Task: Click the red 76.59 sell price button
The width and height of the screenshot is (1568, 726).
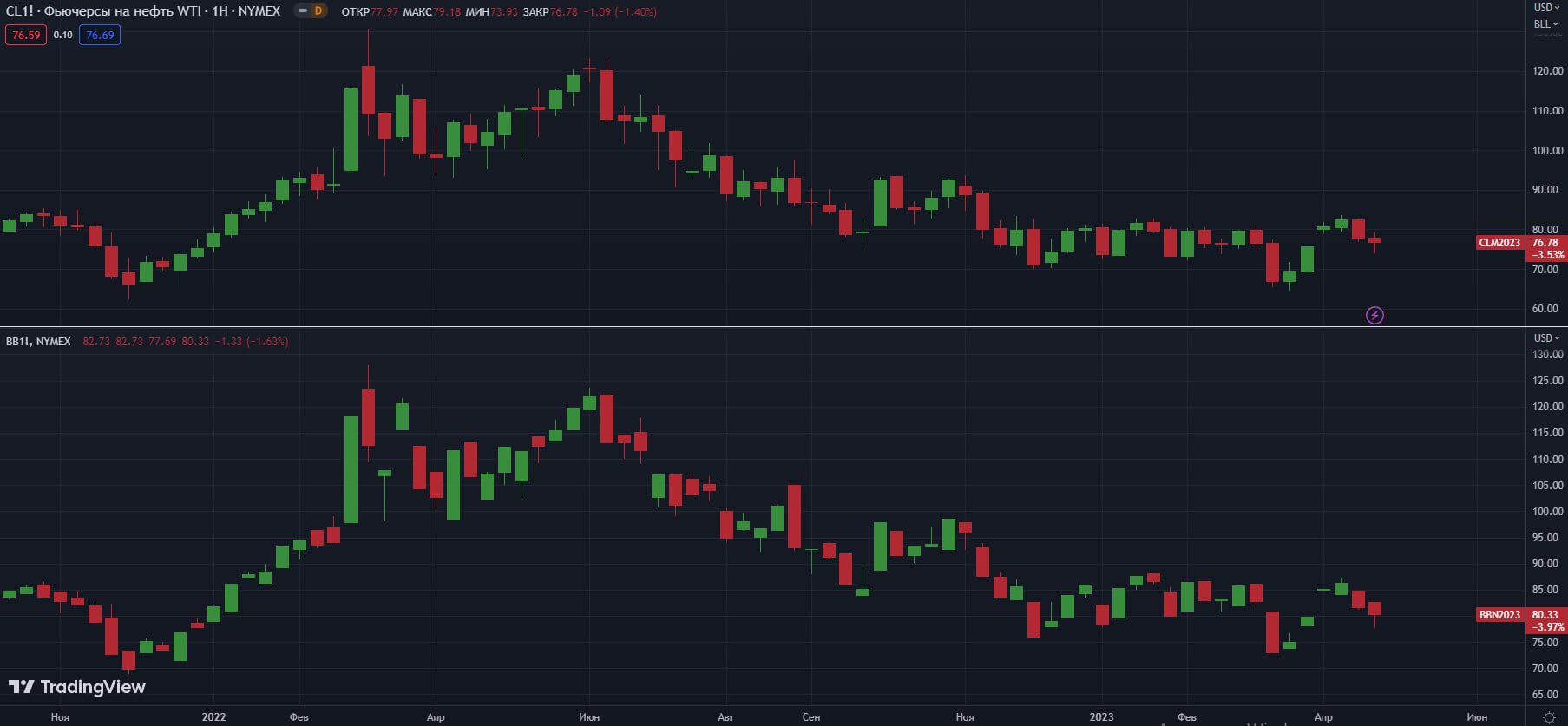Action: pyautogui.click(x=26, y=36)
